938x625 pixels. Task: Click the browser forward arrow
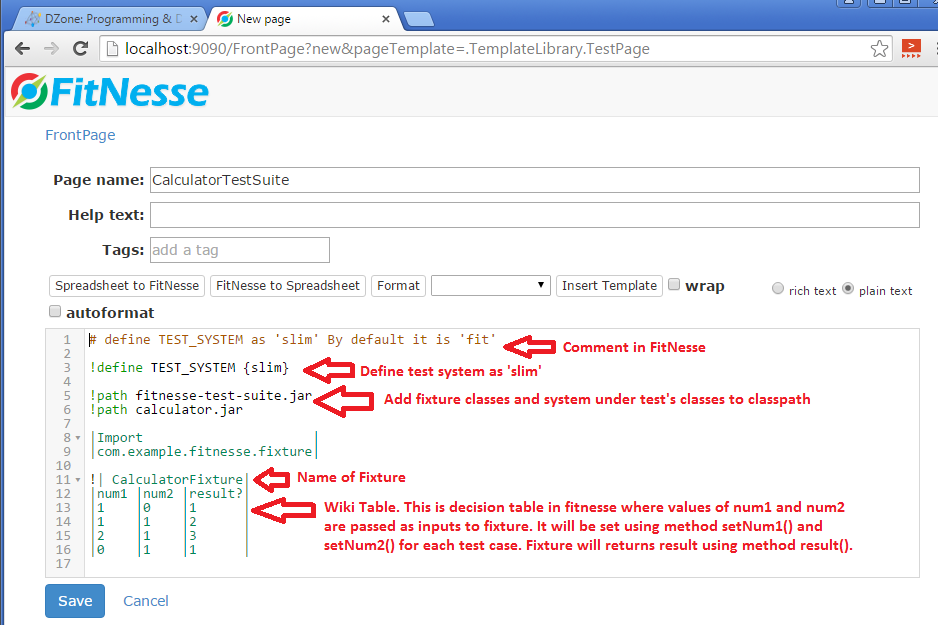51,49
